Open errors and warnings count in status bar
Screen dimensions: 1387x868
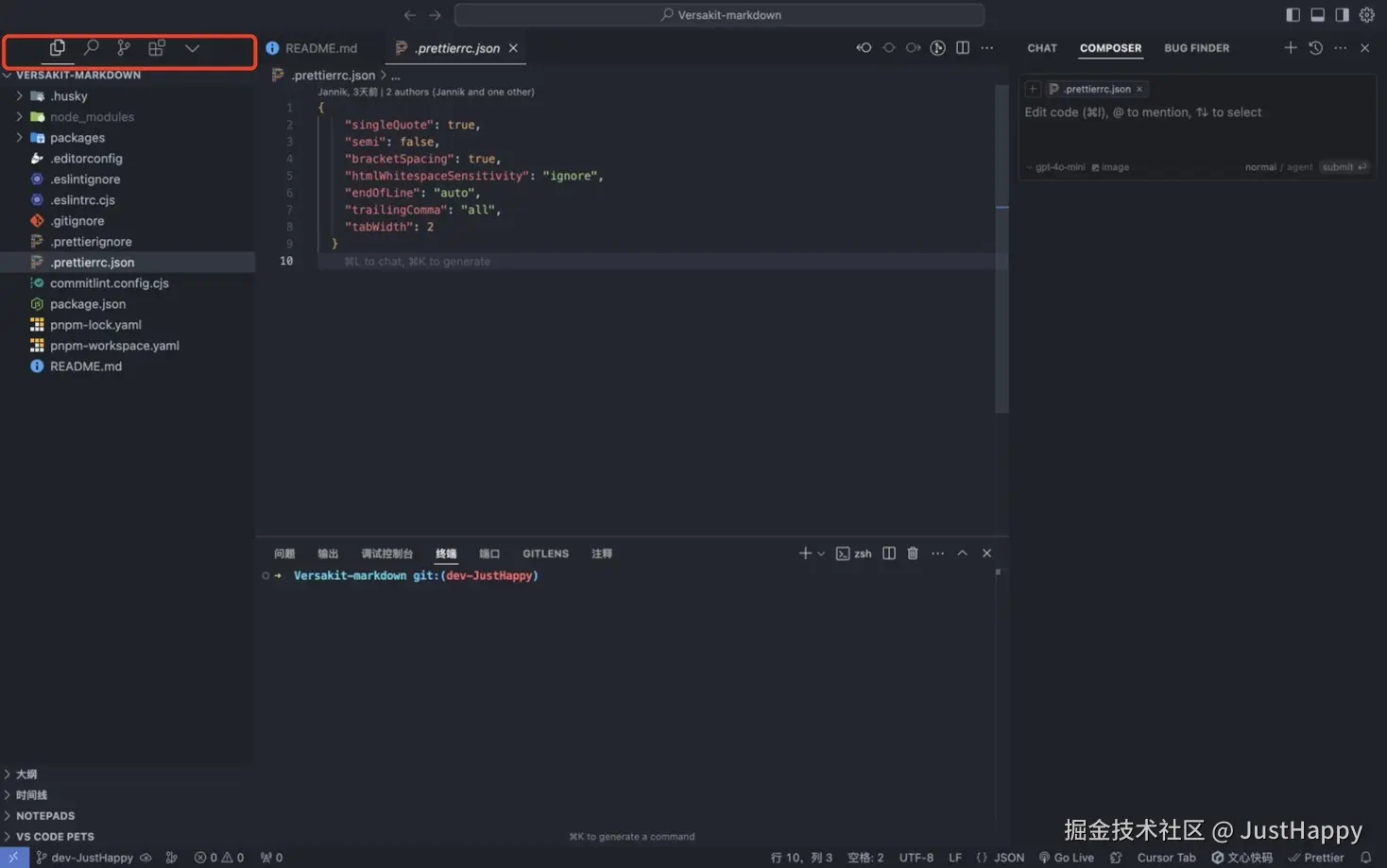point(219,858)
